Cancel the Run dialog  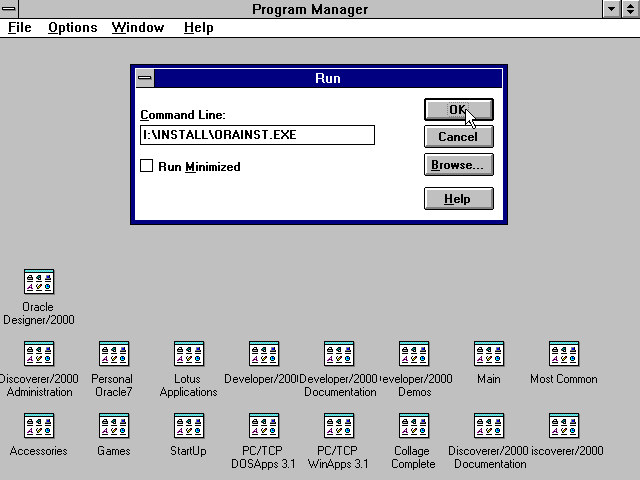pyautogui.click(x=458, y=137)
